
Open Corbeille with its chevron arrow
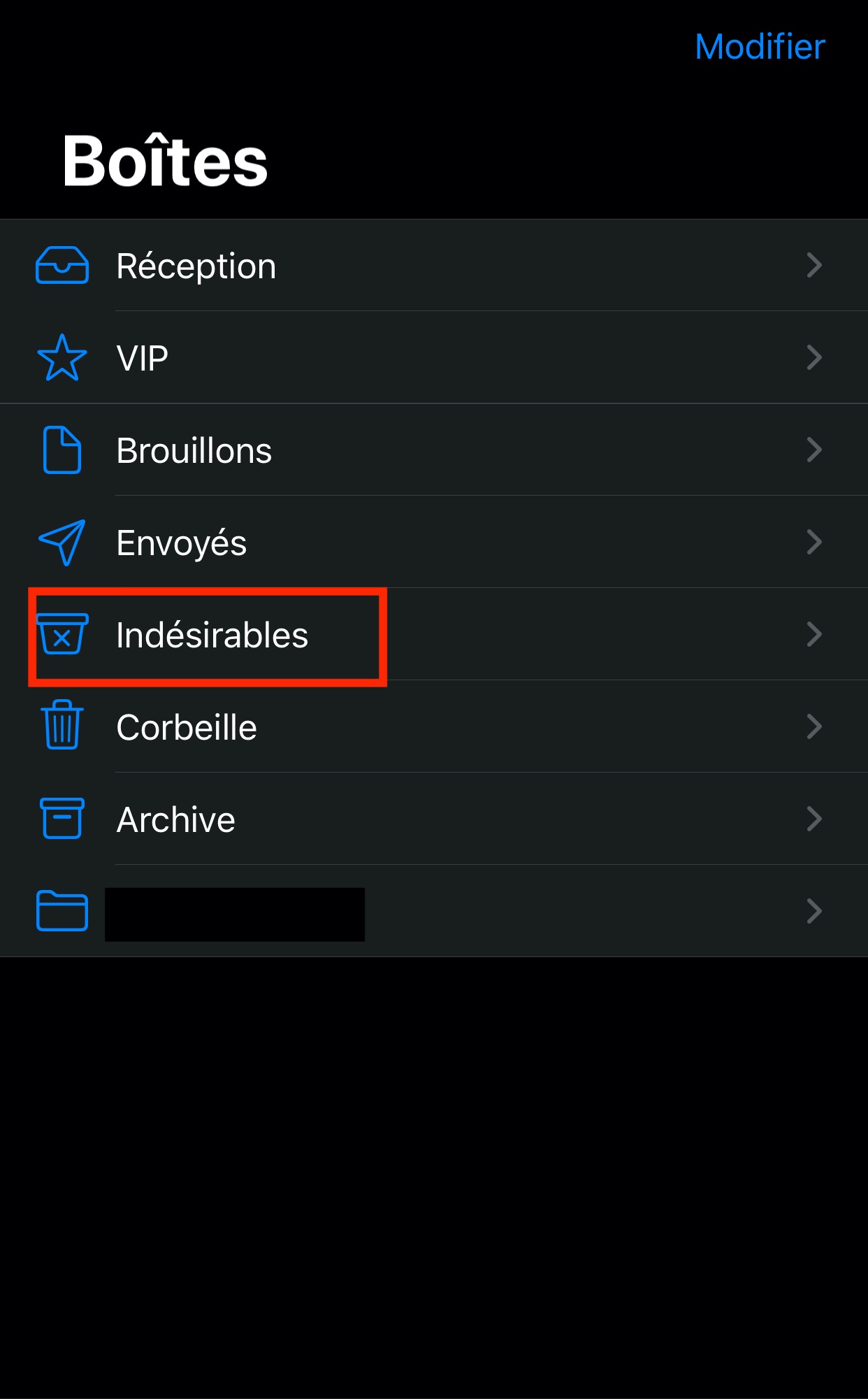pyautogui.click(x=814, y=726)
